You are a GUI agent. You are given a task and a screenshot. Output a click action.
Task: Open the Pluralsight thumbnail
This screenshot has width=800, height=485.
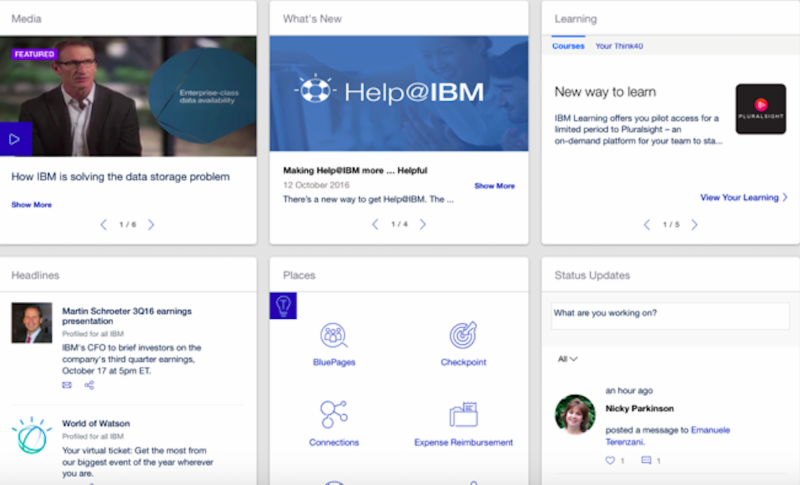761,109
